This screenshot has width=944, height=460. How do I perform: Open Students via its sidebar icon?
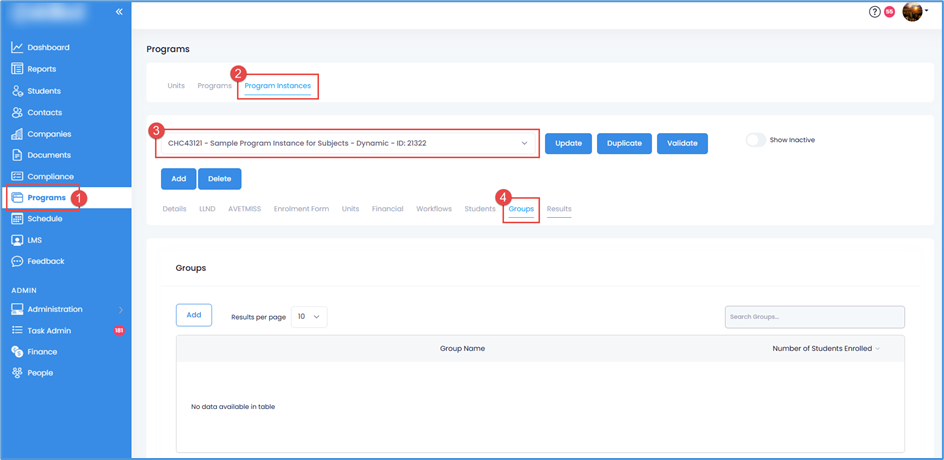coord(17,91)
